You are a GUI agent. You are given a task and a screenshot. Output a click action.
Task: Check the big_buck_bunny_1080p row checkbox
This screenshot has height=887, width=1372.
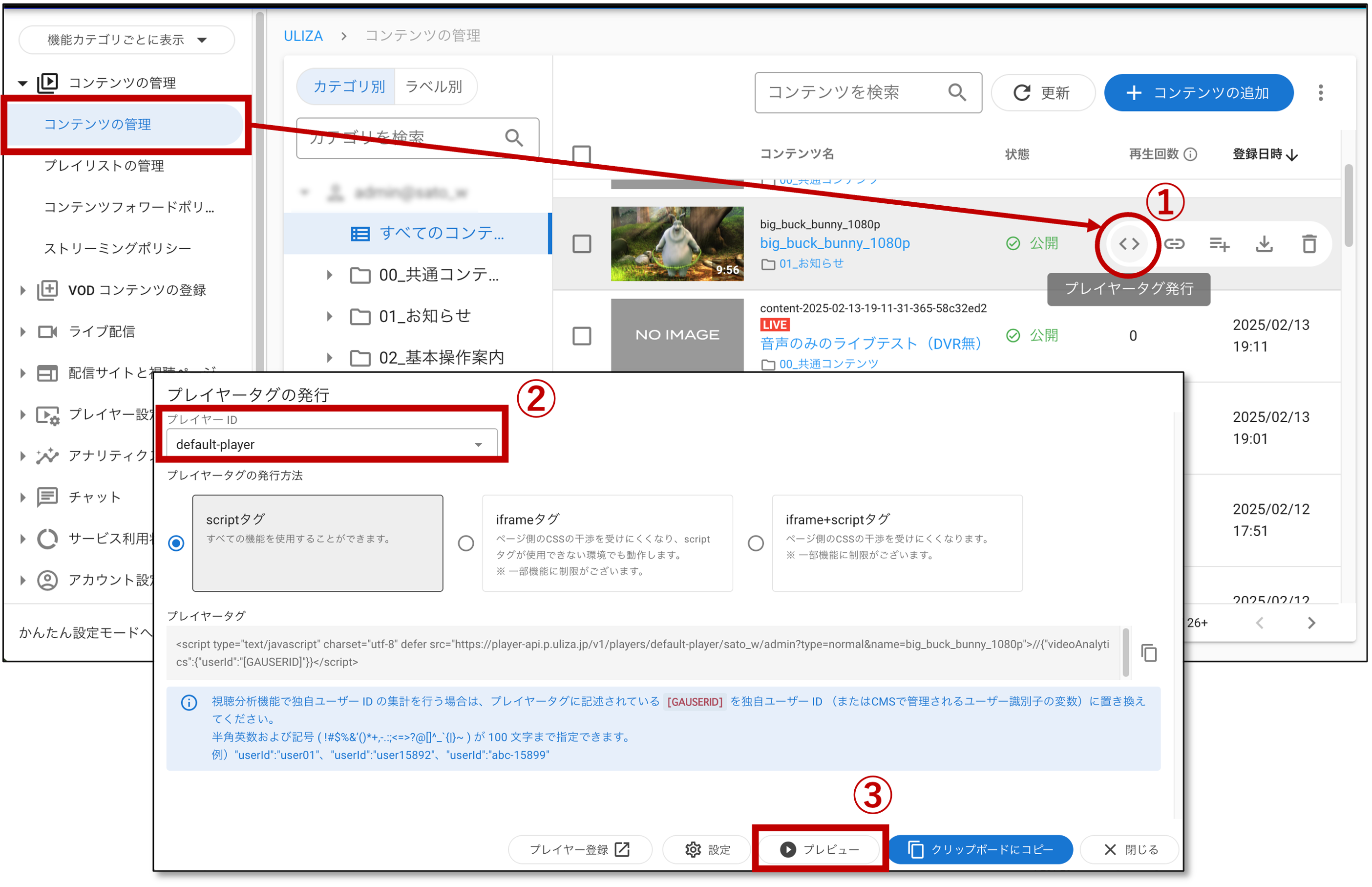(x=581, y=244)
